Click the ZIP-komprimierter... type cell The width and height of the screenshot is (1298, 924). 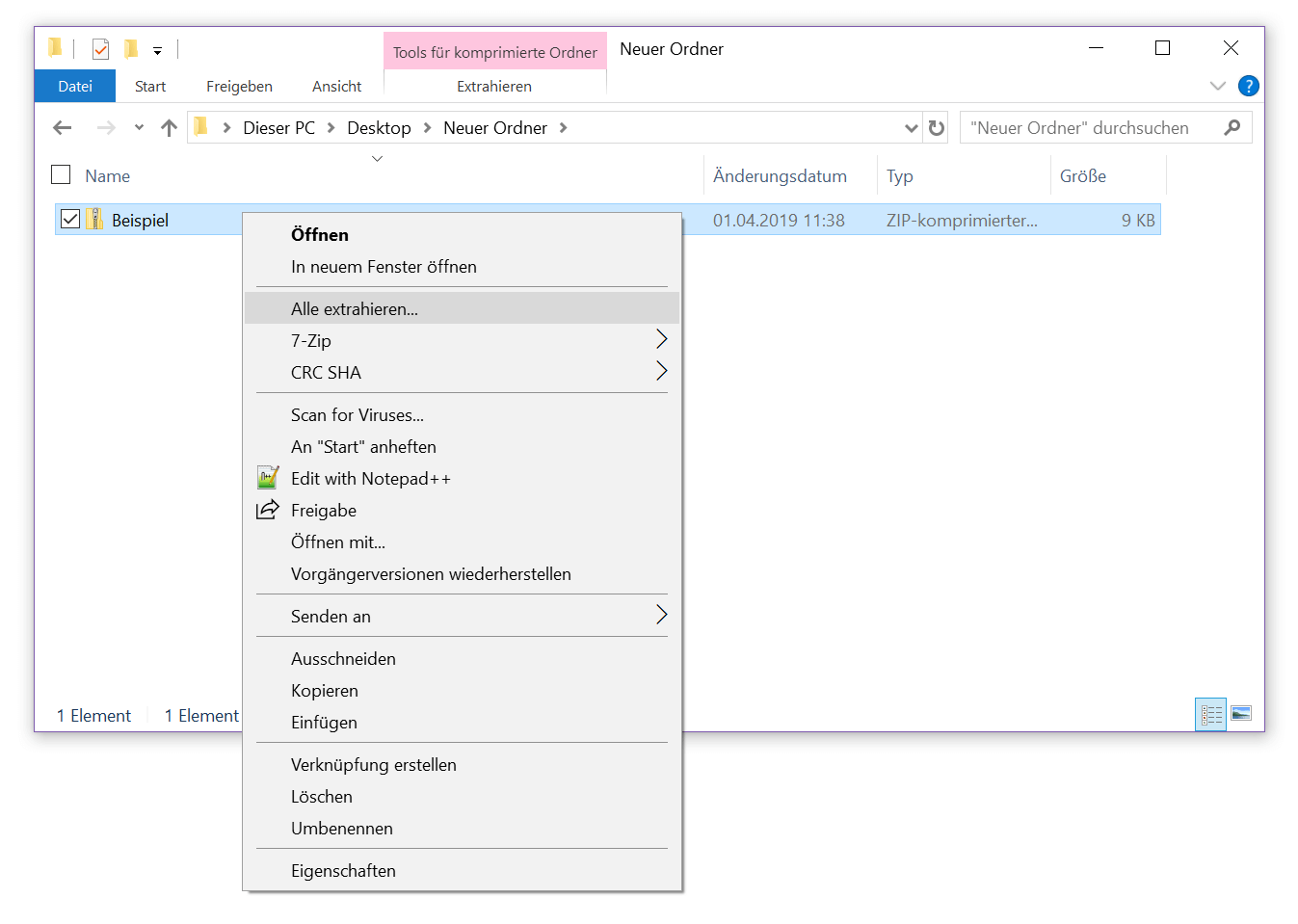(x=962, y=221)
